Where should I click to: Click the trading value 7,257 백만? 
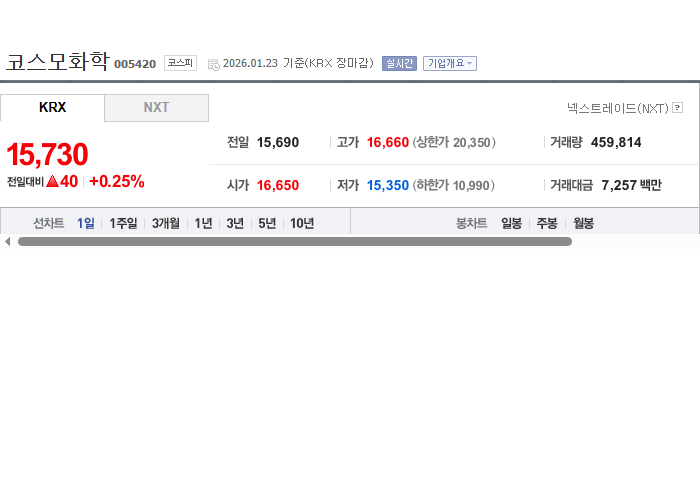coord(631,185)
